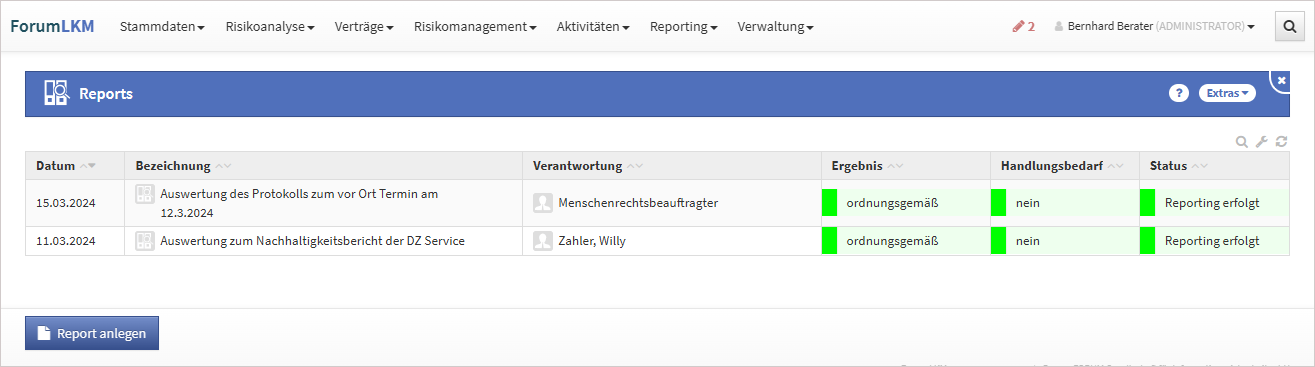Click report icon beside Nachhaltigkeitsbericht entry
The image size is (1315, 367).
(x=144, y=240)
